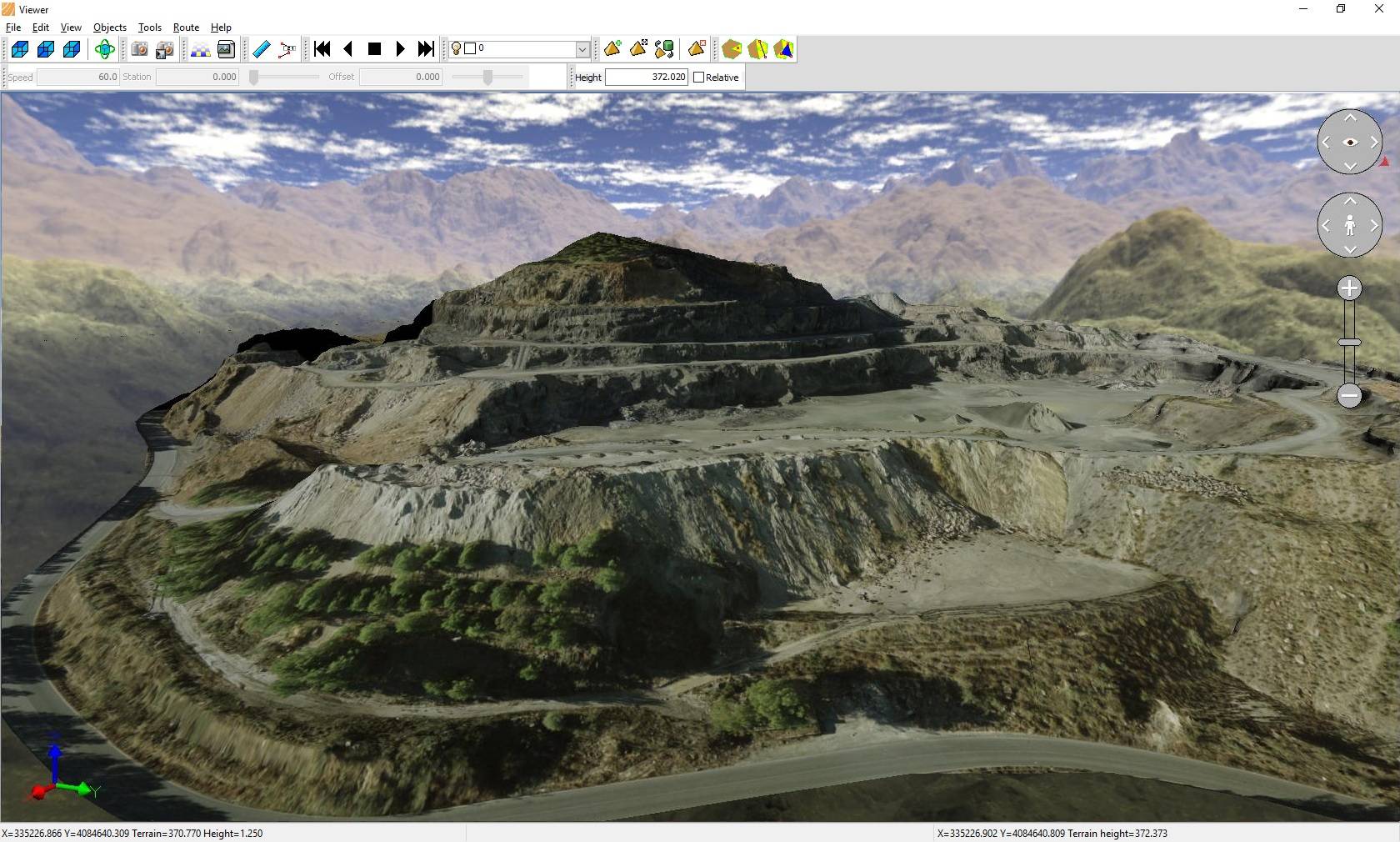1400x842 pixels.
Task: Toggle the light bulb layer visibility
Action: [x=456, y=48]
